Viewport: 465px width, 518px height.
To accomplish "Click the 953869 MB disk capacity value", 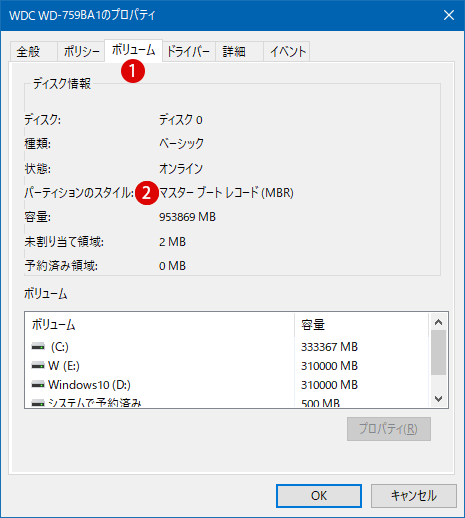I will click(x=187, y=217).
